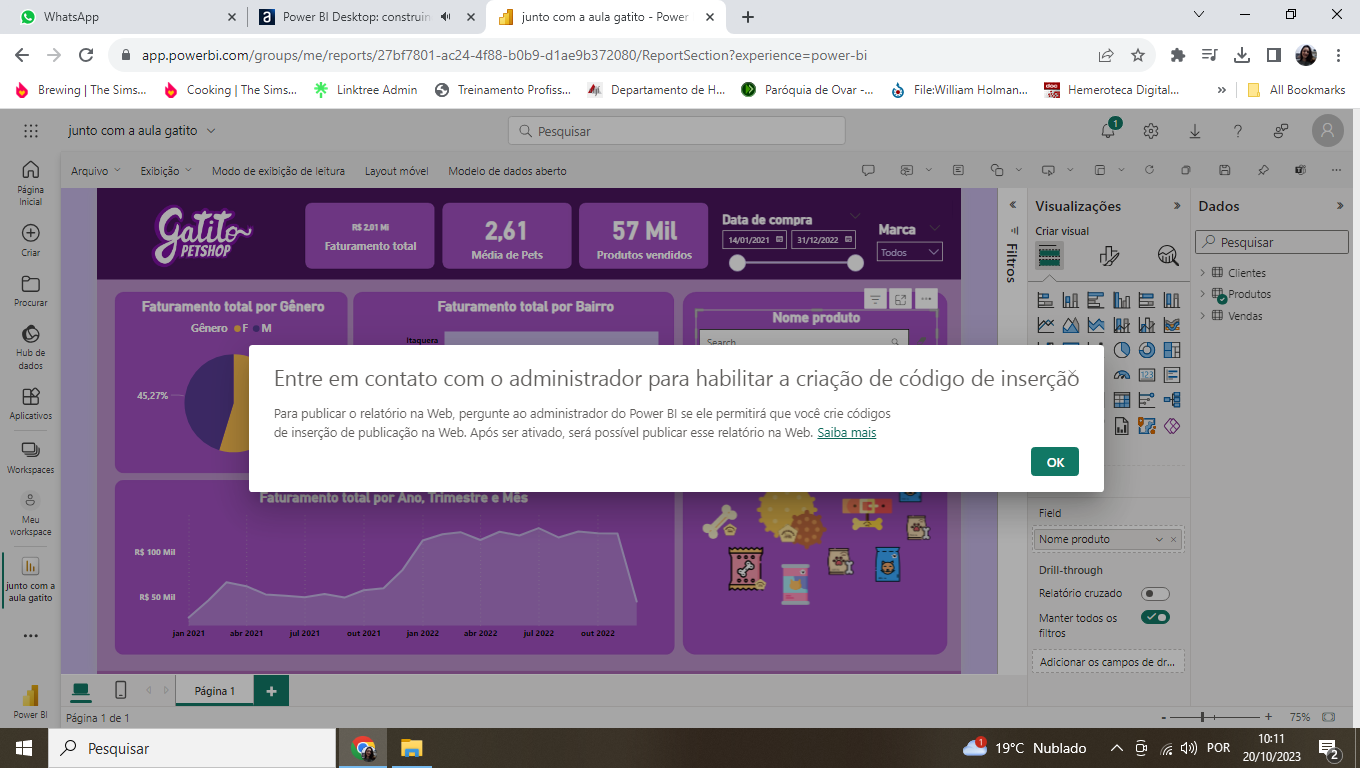Viewport: 1360px width, 768px height.
Task: Add a new page with plus button
Action: coord(271,691)
